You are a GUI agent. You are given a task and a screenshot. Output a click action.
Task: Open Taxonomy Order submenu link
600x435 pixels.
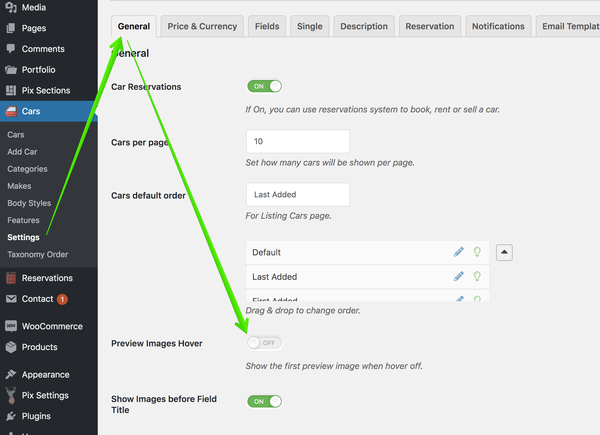(x=38, y=254)
